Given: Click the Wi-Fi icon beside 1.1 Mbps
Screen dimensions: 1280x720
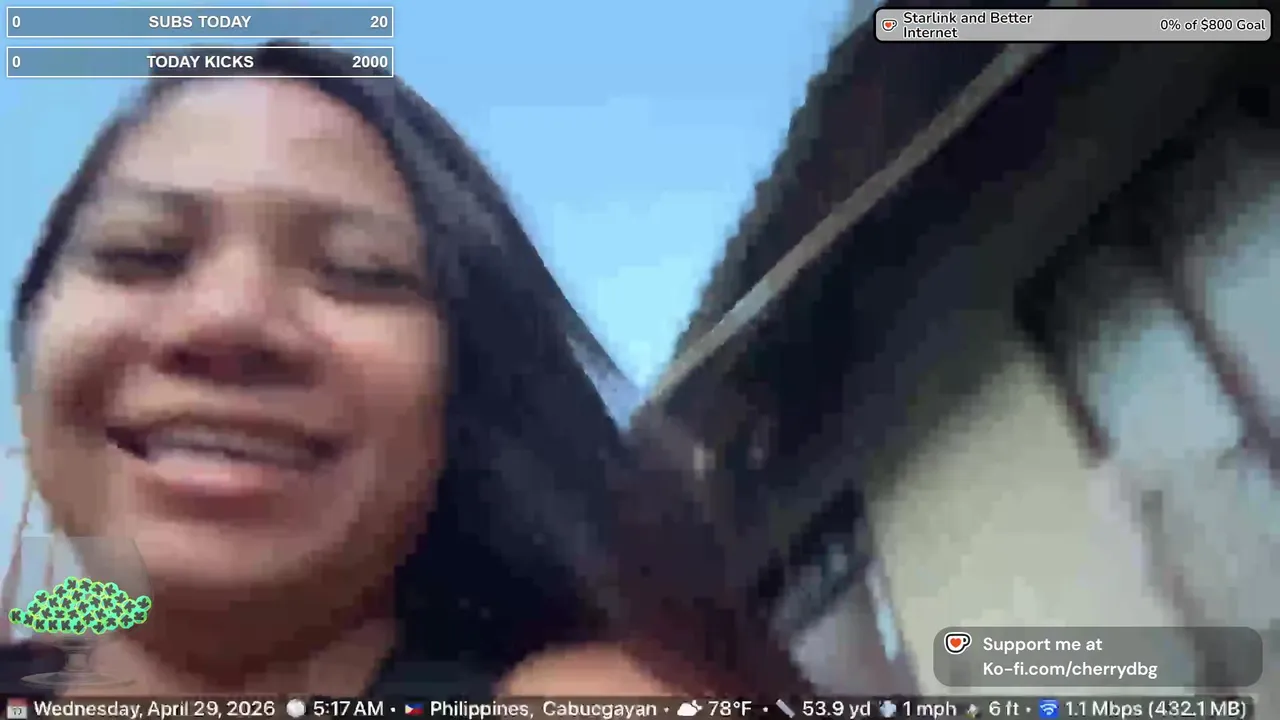Looking at the screenshot, I should [1048, 709].
